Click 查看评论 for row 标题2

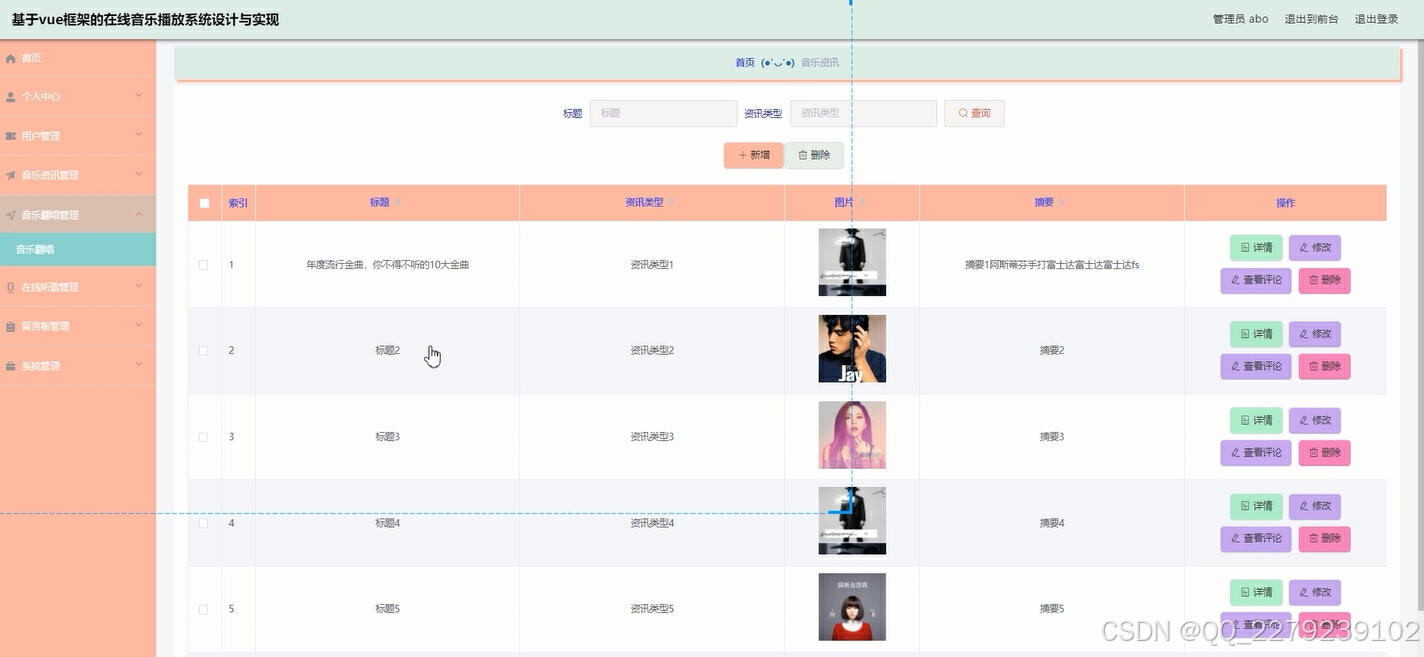coord(1256,367)
